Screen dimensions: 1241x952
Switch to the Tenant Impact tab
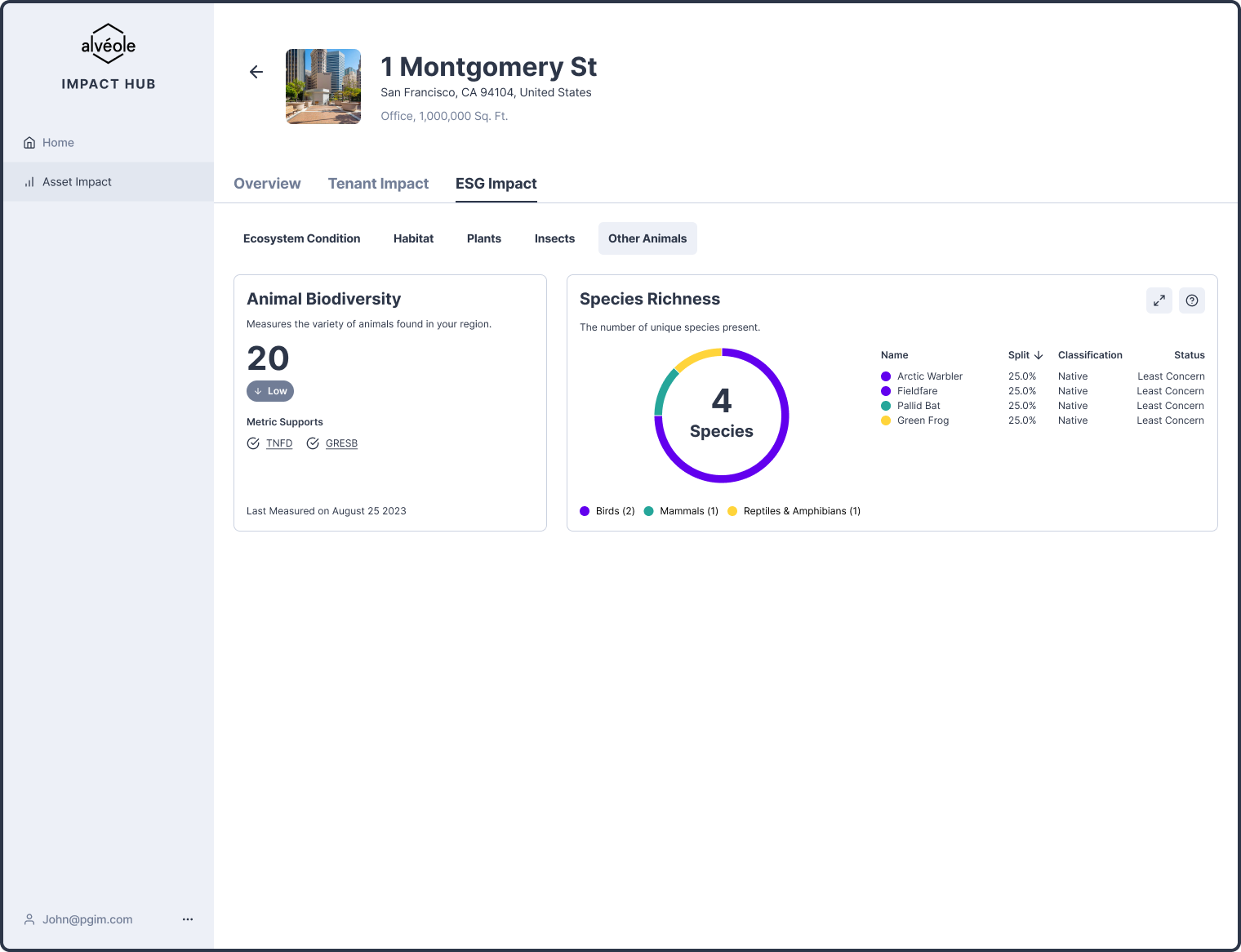pos(378,184)
